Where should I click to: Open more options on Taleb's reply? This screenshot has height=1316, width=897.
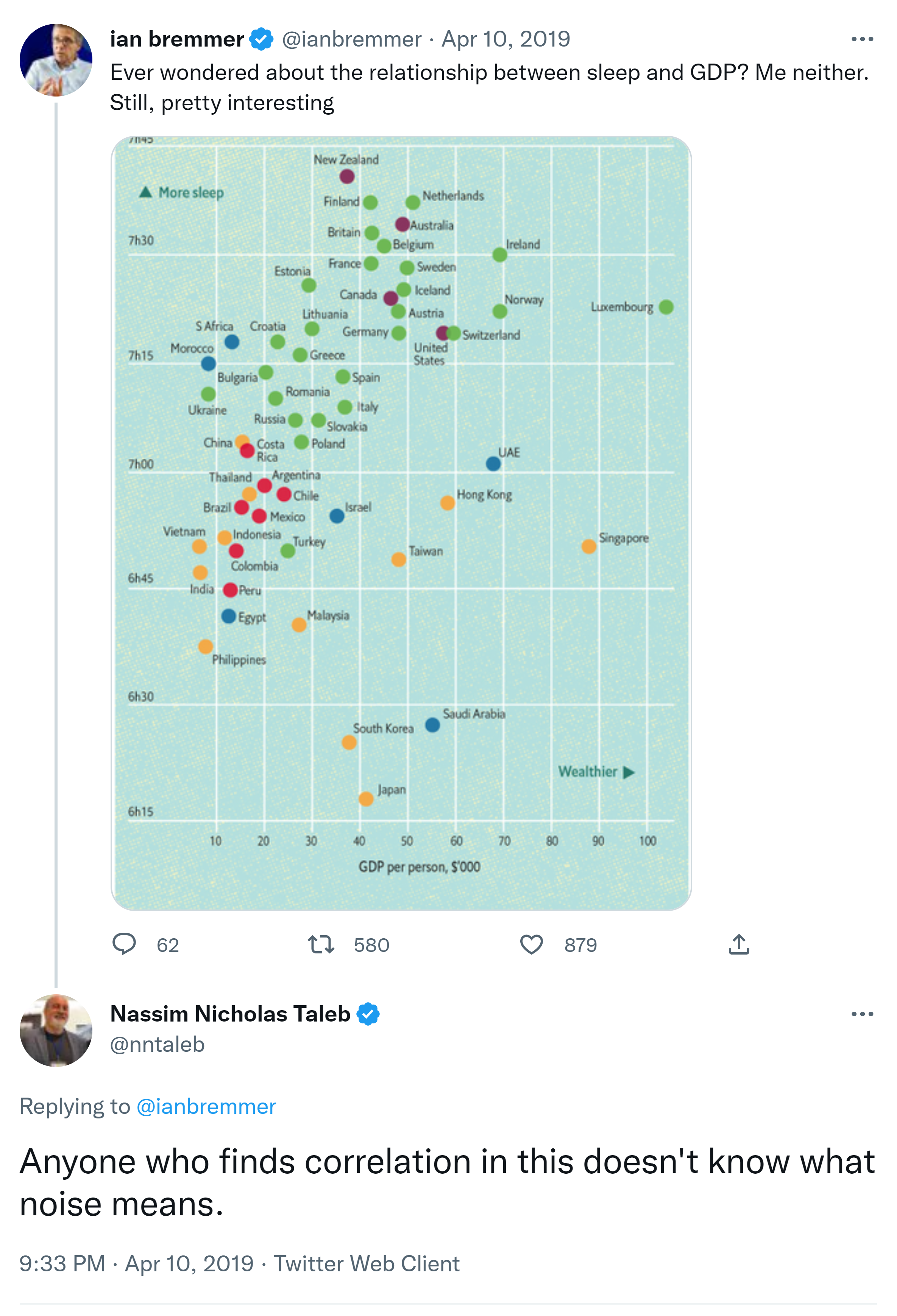(x=862, y=1014)
